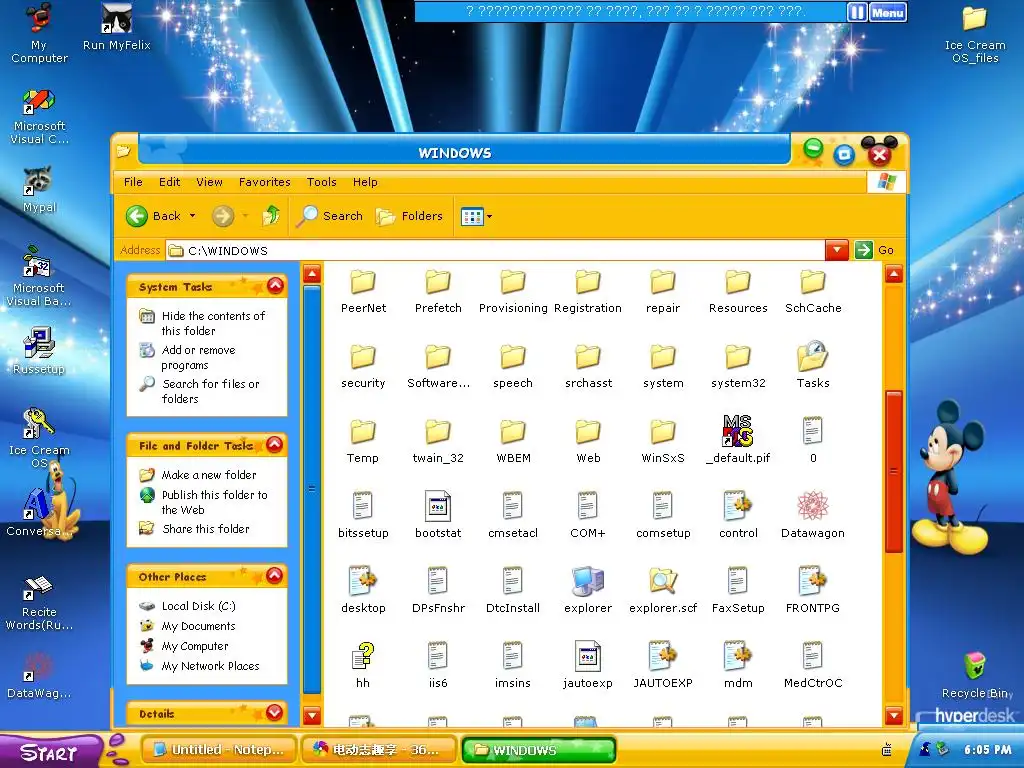Open the File menu

(133, 182)
